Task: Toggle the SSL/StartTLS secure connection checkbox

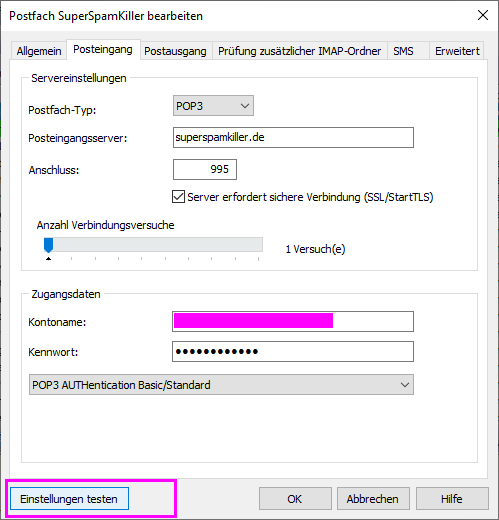Action: pyautogui.click(x=178, y=197)
